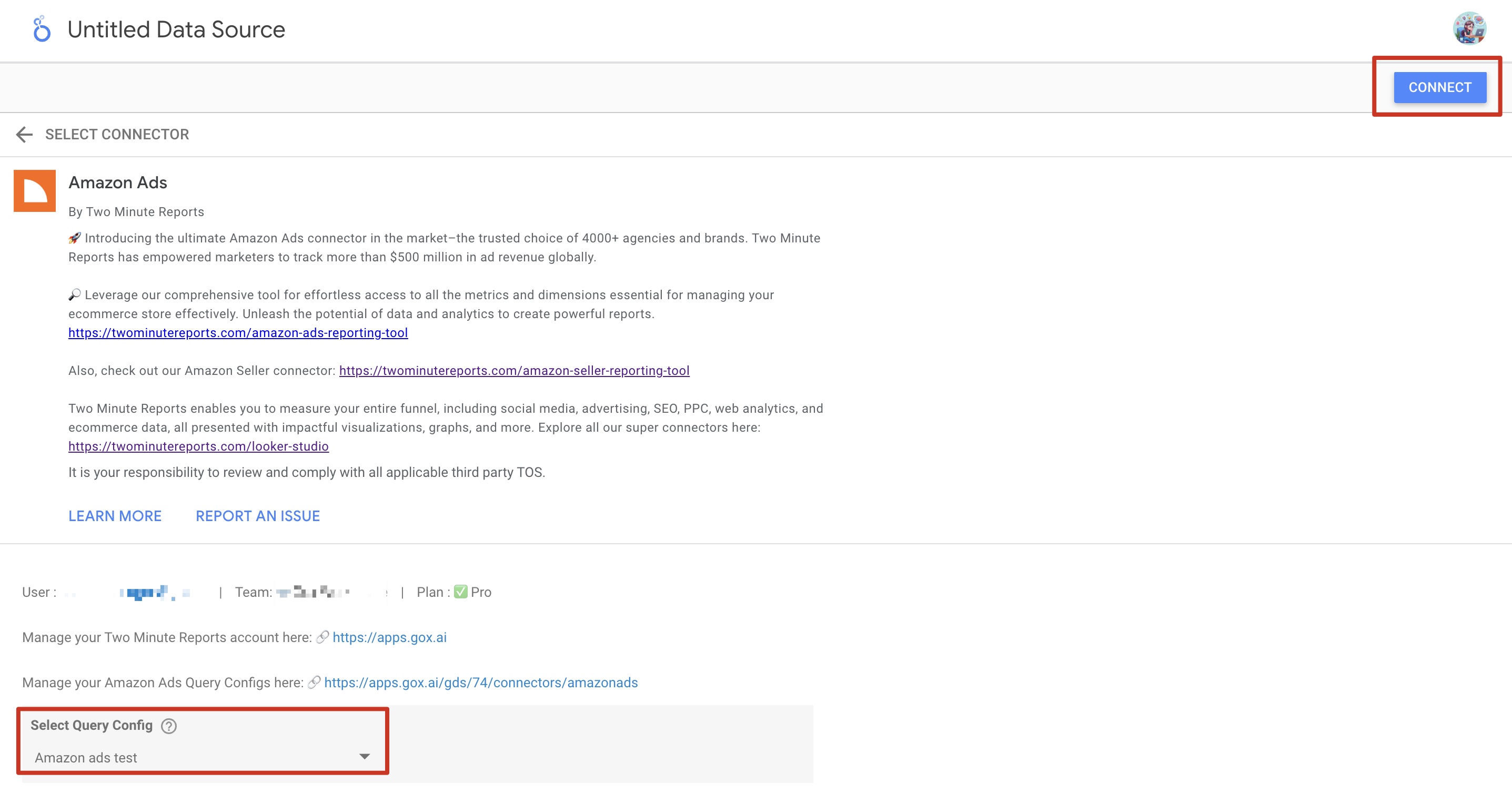Click the Looker Studio logo icon
The width and height of the screenshot is (1512, 794).
pos(42,29)
